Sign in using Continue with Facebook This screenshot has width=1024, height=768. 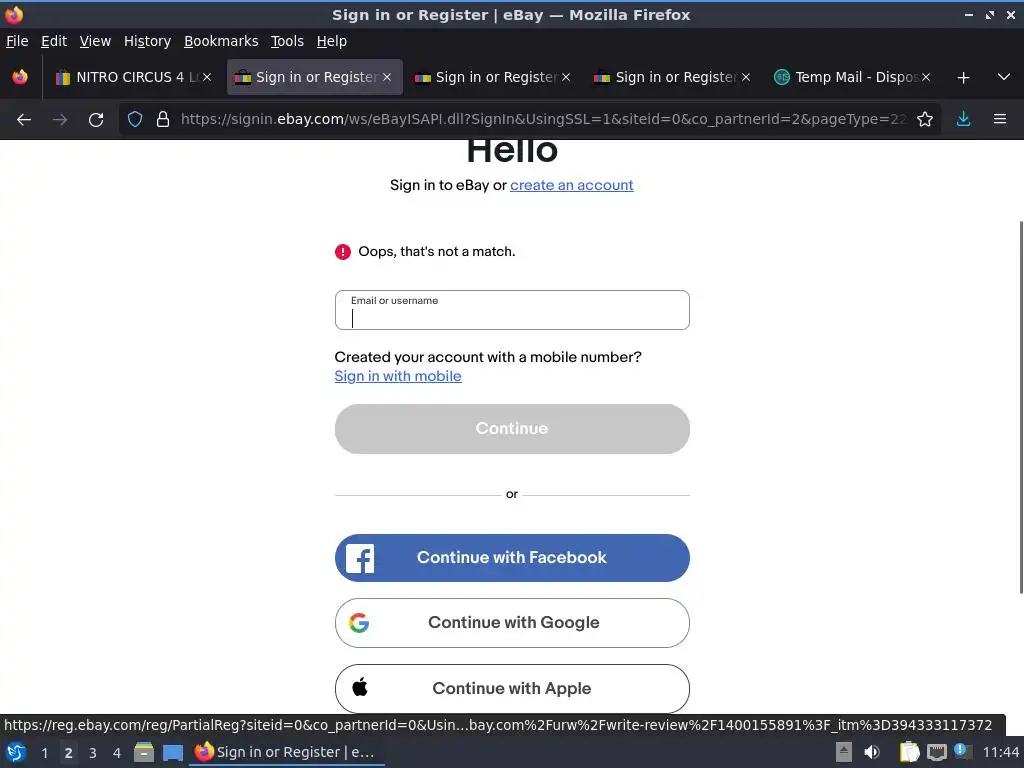pyautogui.click(x=512, y=558)
